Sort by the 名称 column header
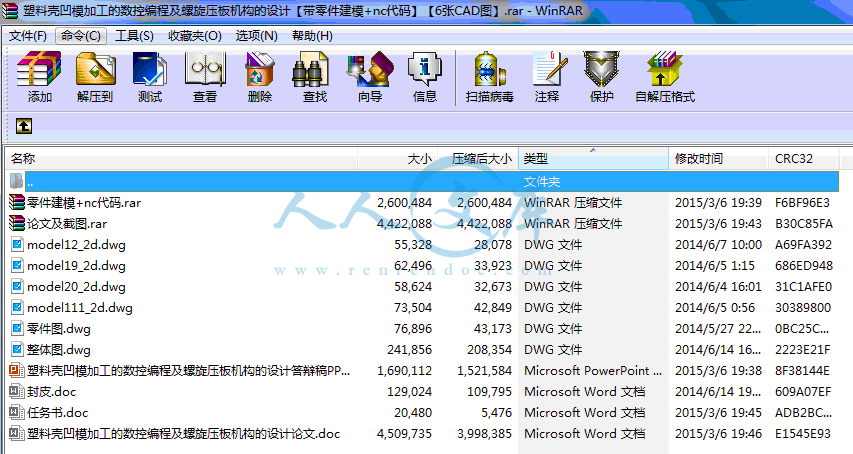The height and width of the screenshot is (454, 853). click(x=182, y=159)
